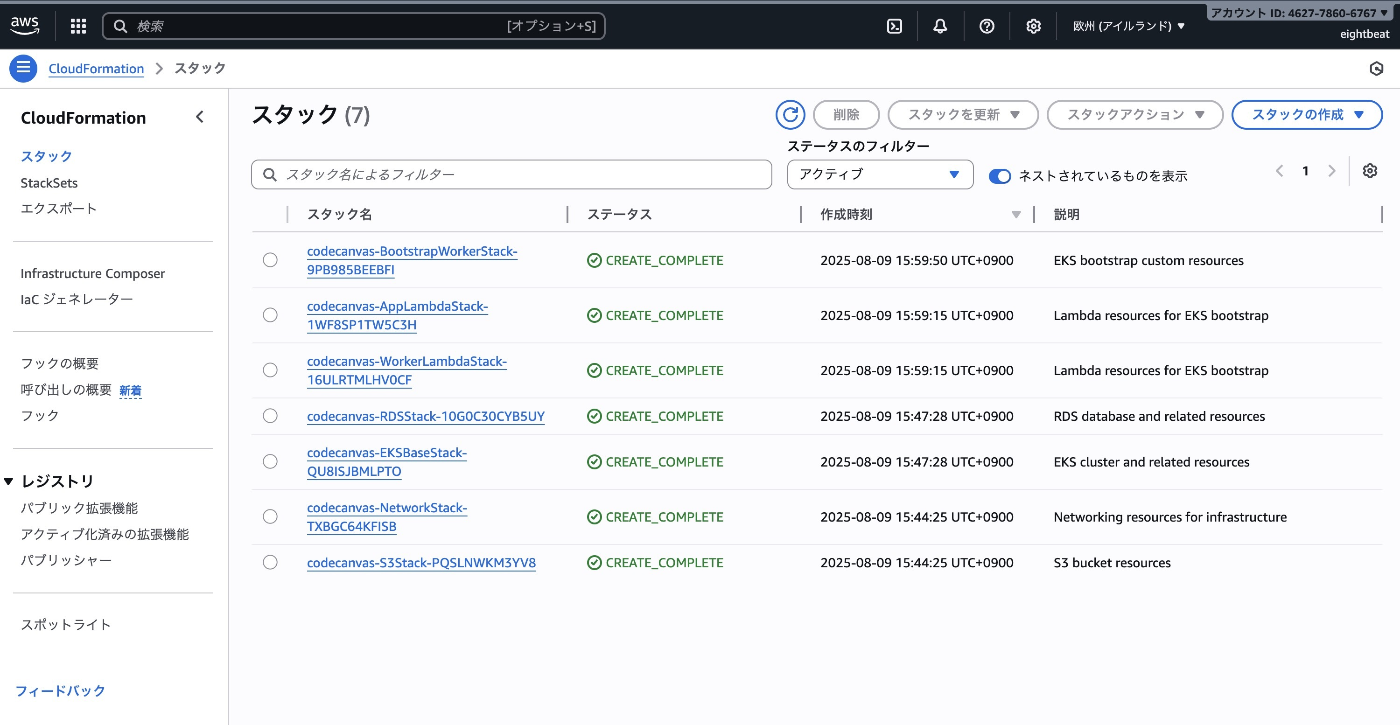Open the 欧州 (アイルランド) region selector
Screen dimensions: 1400x725
point(1129,26)
